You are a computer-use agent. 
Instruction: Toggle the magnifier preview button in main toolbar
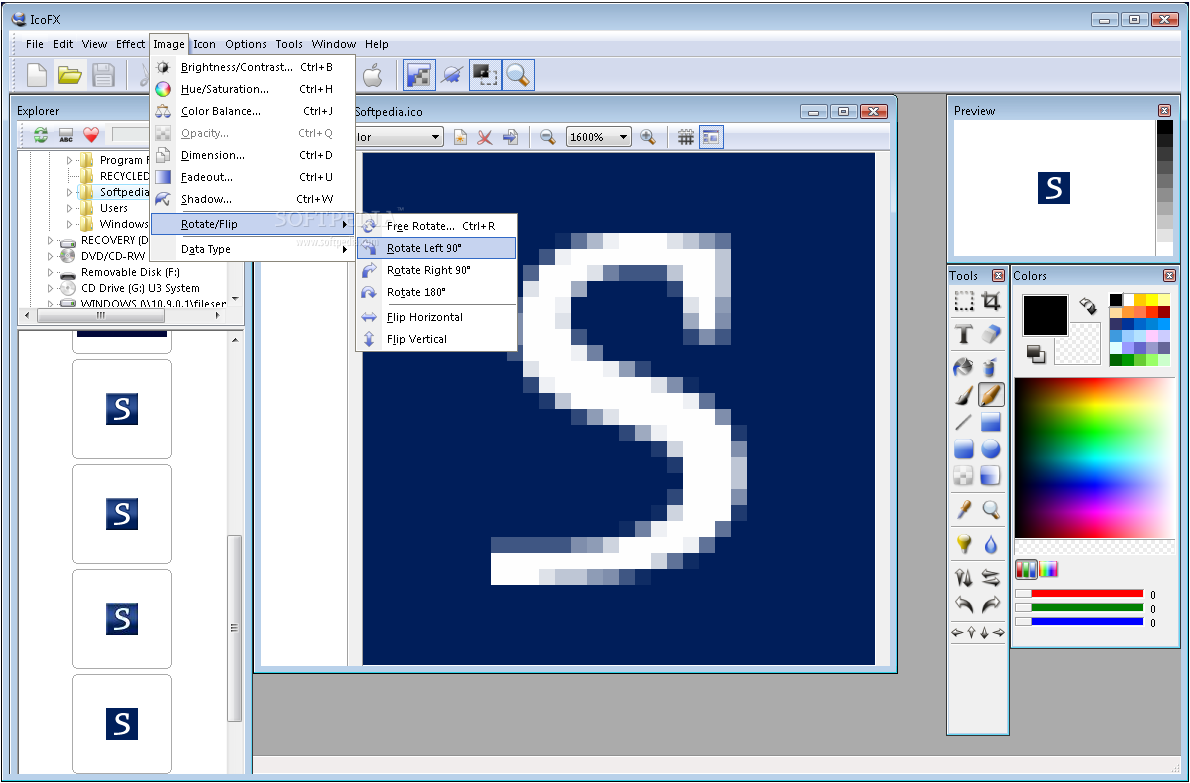tap(518, 75)
